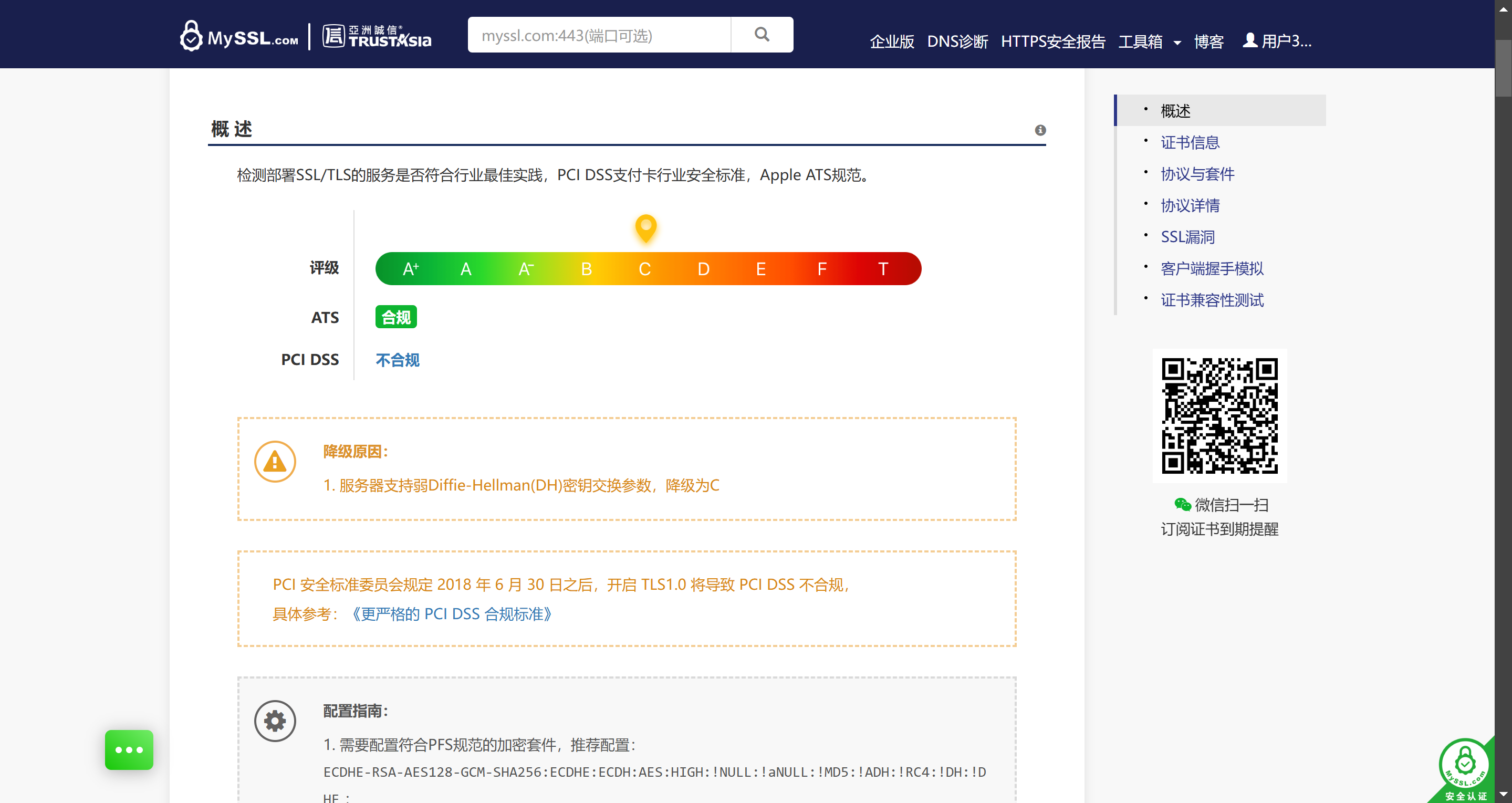Screen dimensions: 1512x803
Task: Go to HTTPS安全报告 page
Action: coord(1052,41)
